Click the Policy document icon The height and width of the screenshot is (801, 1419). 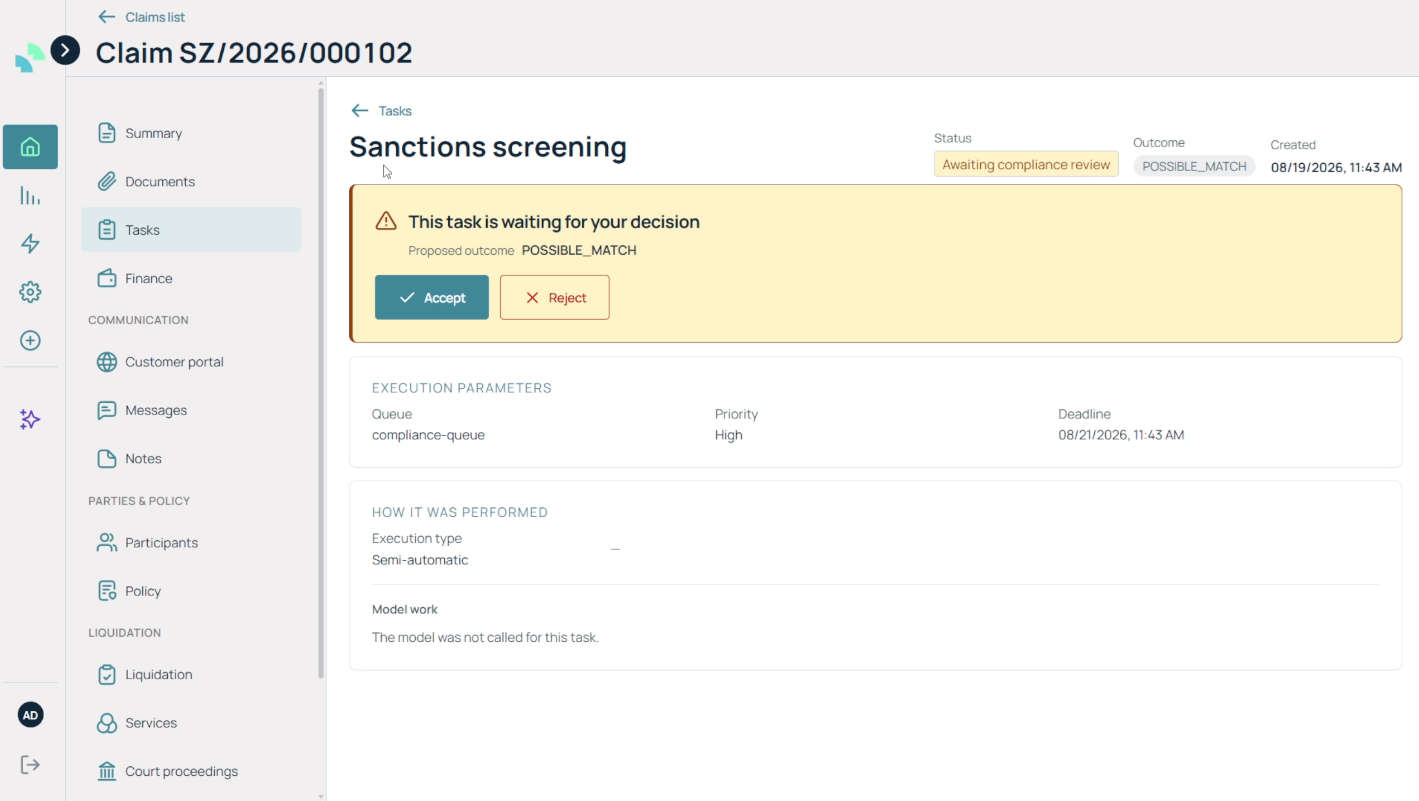coord(107,591)
